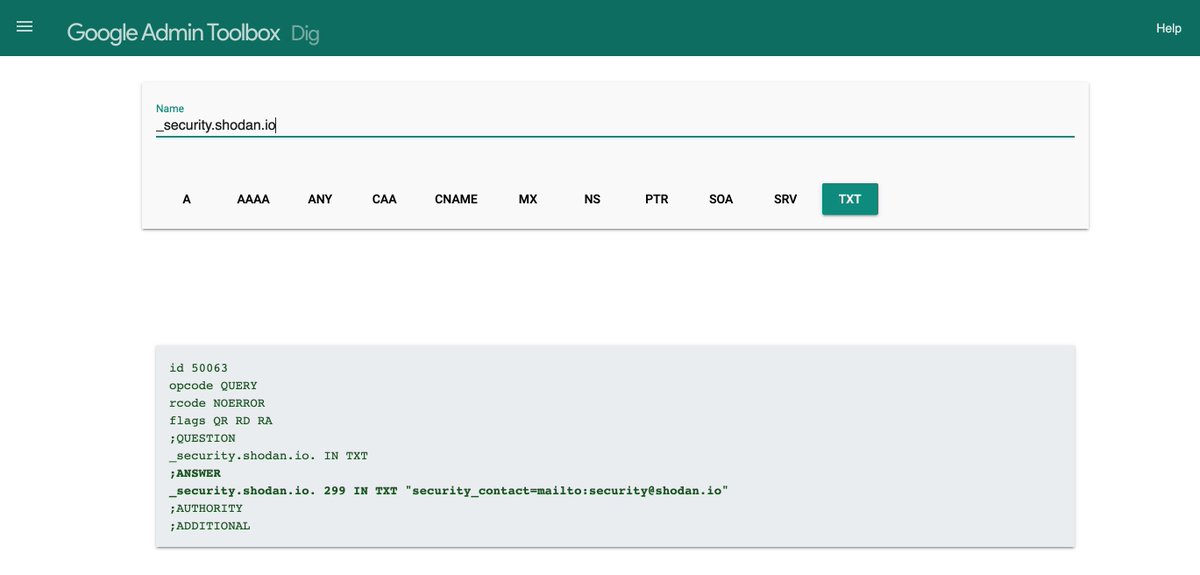Click the TXT answer with security_contact mailto

click(448, 491)
